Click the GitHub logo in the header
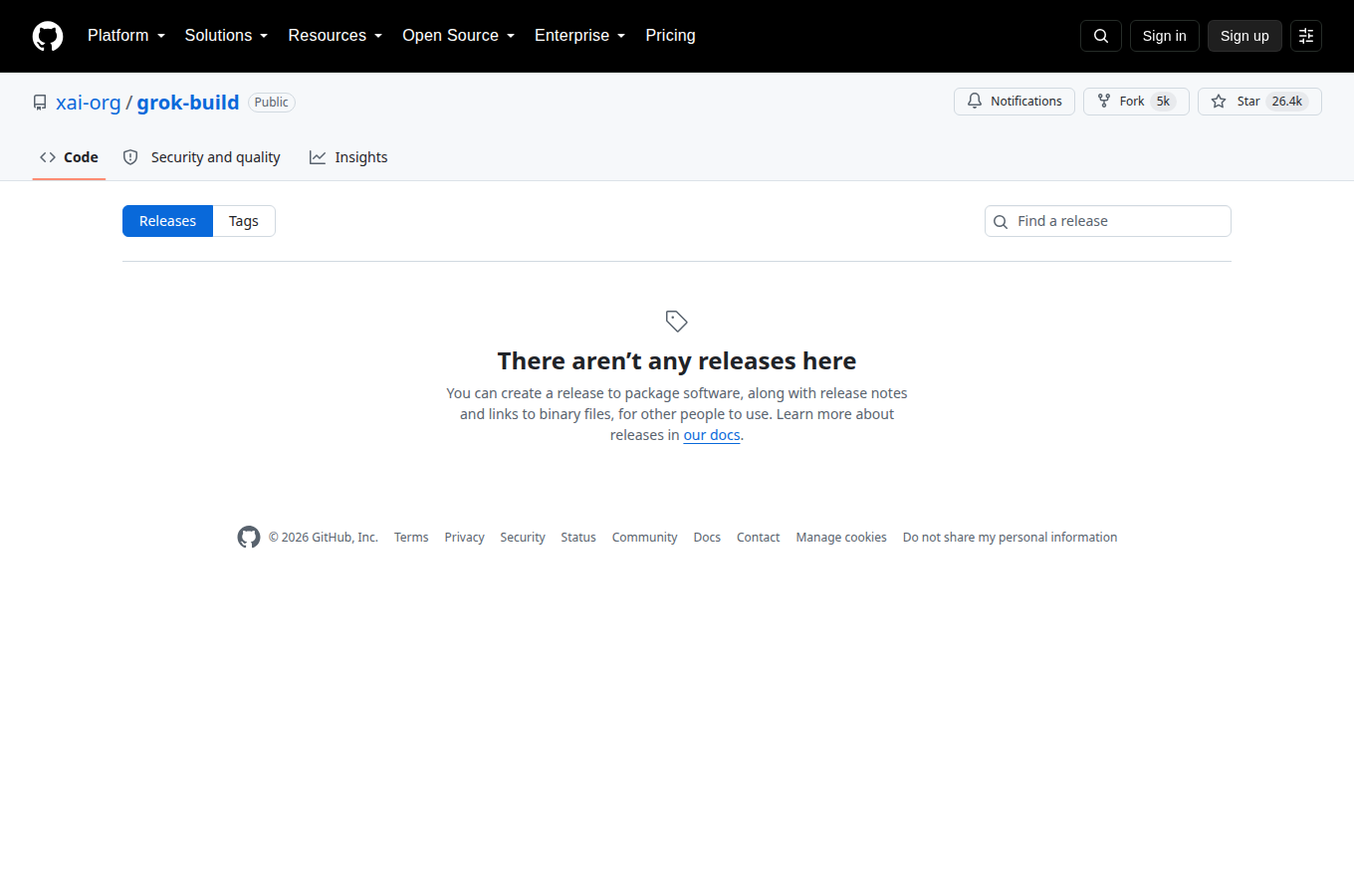Image resolution: width=1354 pixels, height=896 pixels. pyautogui.click(x=48, y=36)
